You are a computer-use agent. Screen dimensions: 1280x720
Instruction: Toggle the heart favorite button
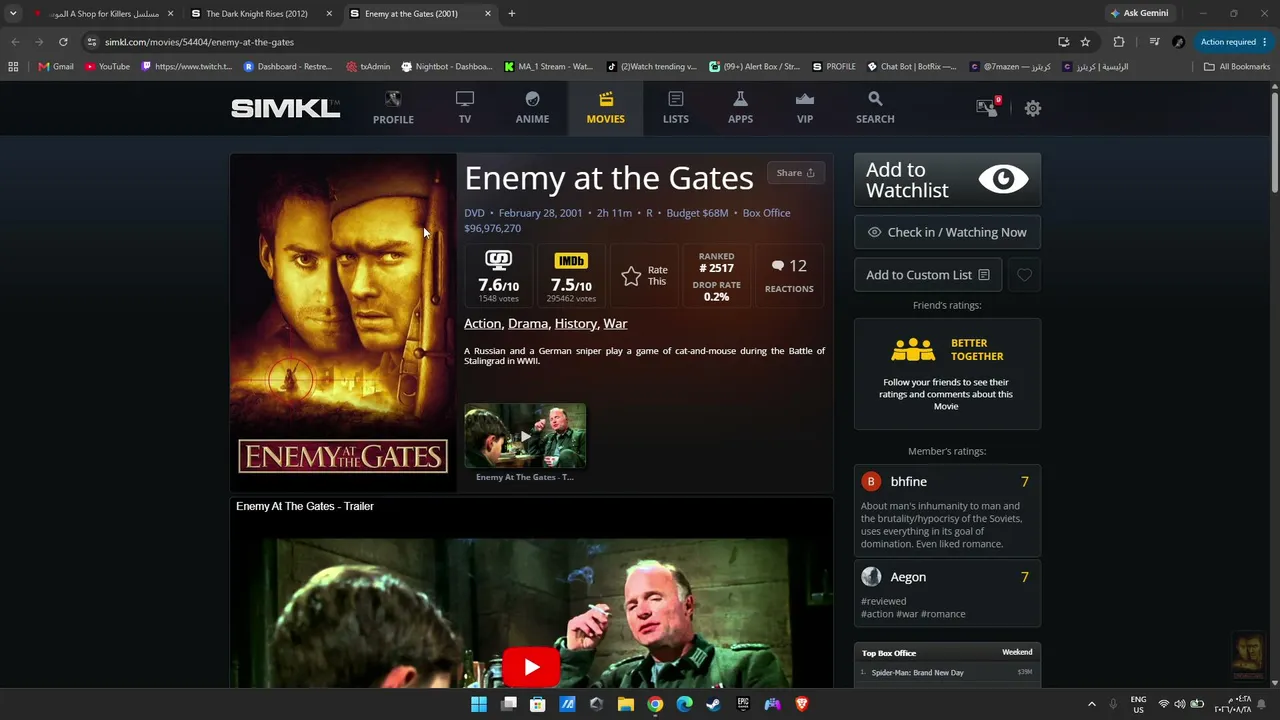pyautogui.click(x=1024, y=275)
